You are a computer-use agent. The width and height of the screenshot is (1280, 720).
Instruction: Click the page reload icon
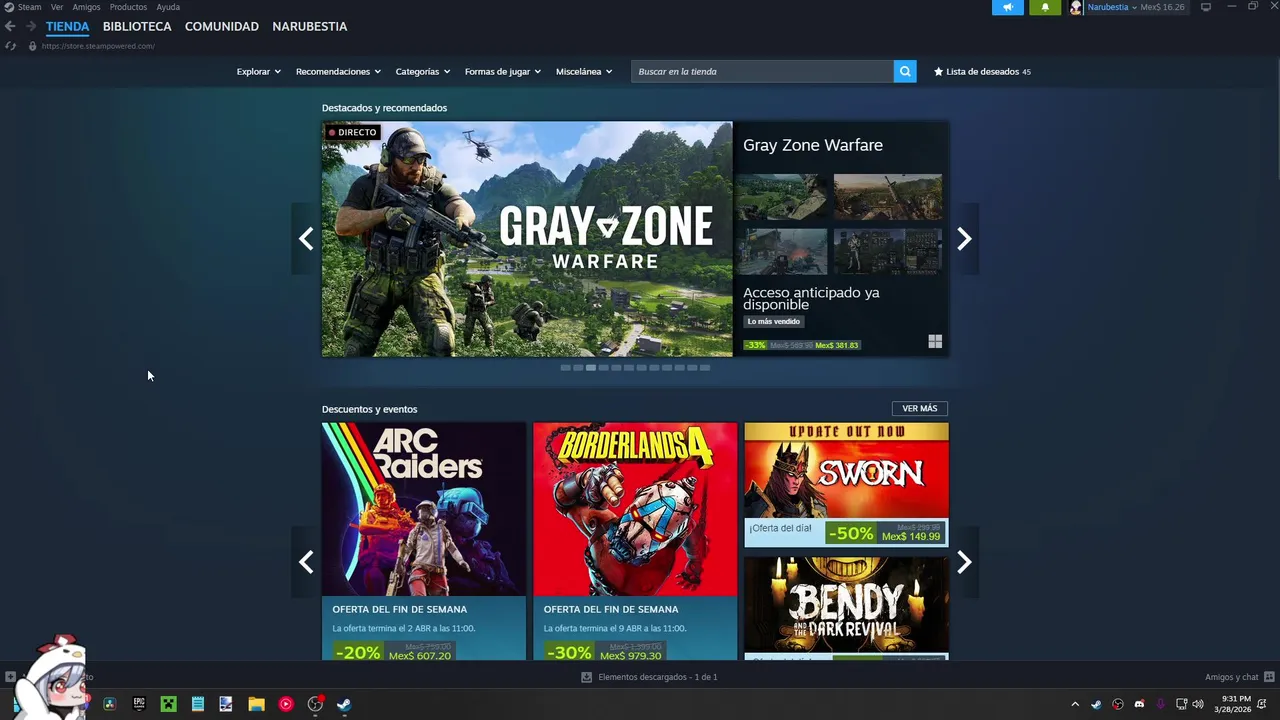click(10, 46)
